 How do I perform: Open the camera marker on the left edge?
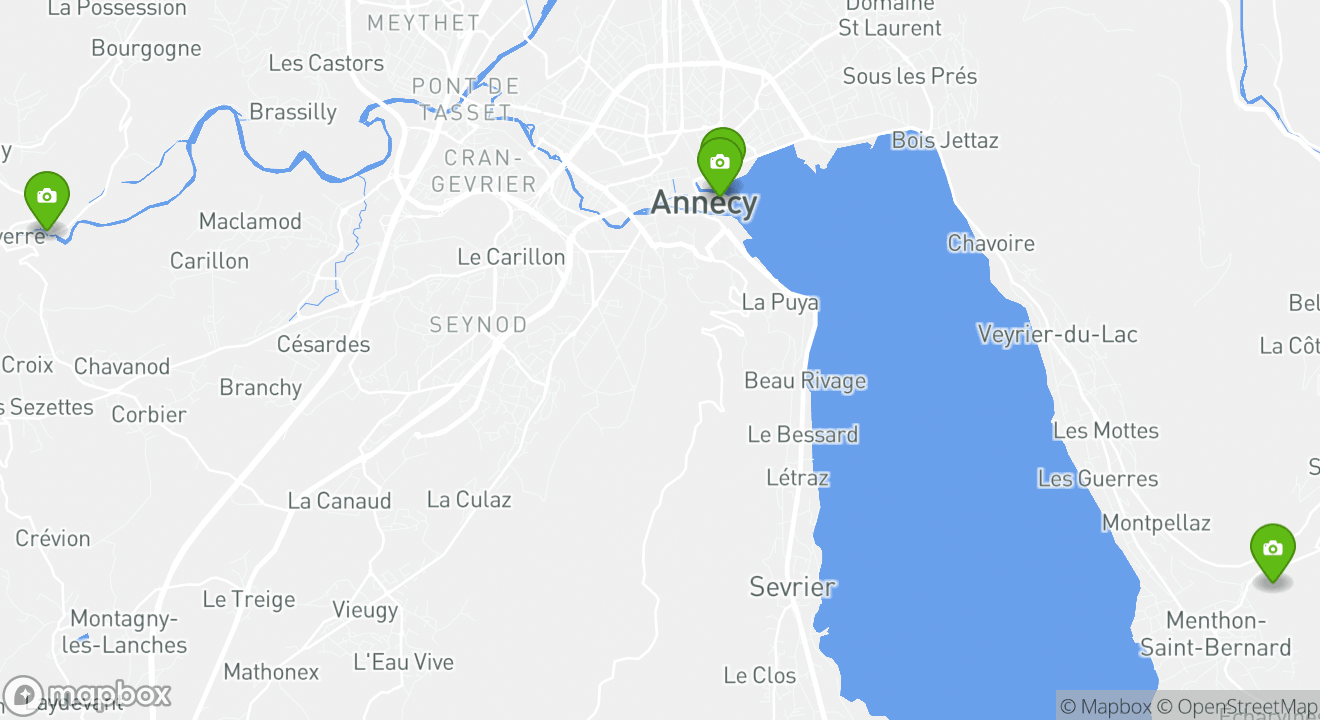46,199
